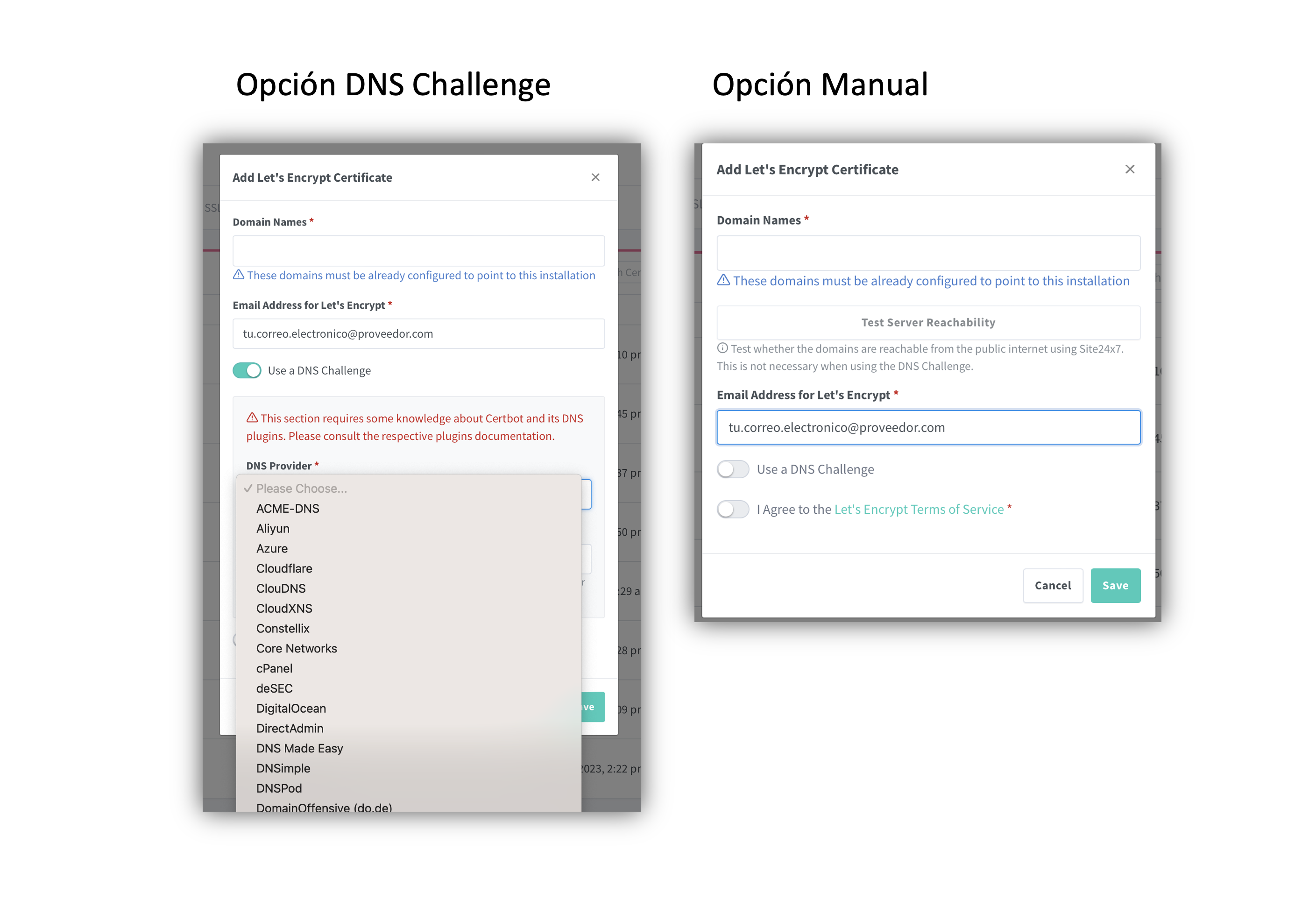The height and width of the screenshot is (921, 1316).
Task: Click the red warning icon about Certbot
Action: pyautogui.click(x=252, y=418)
